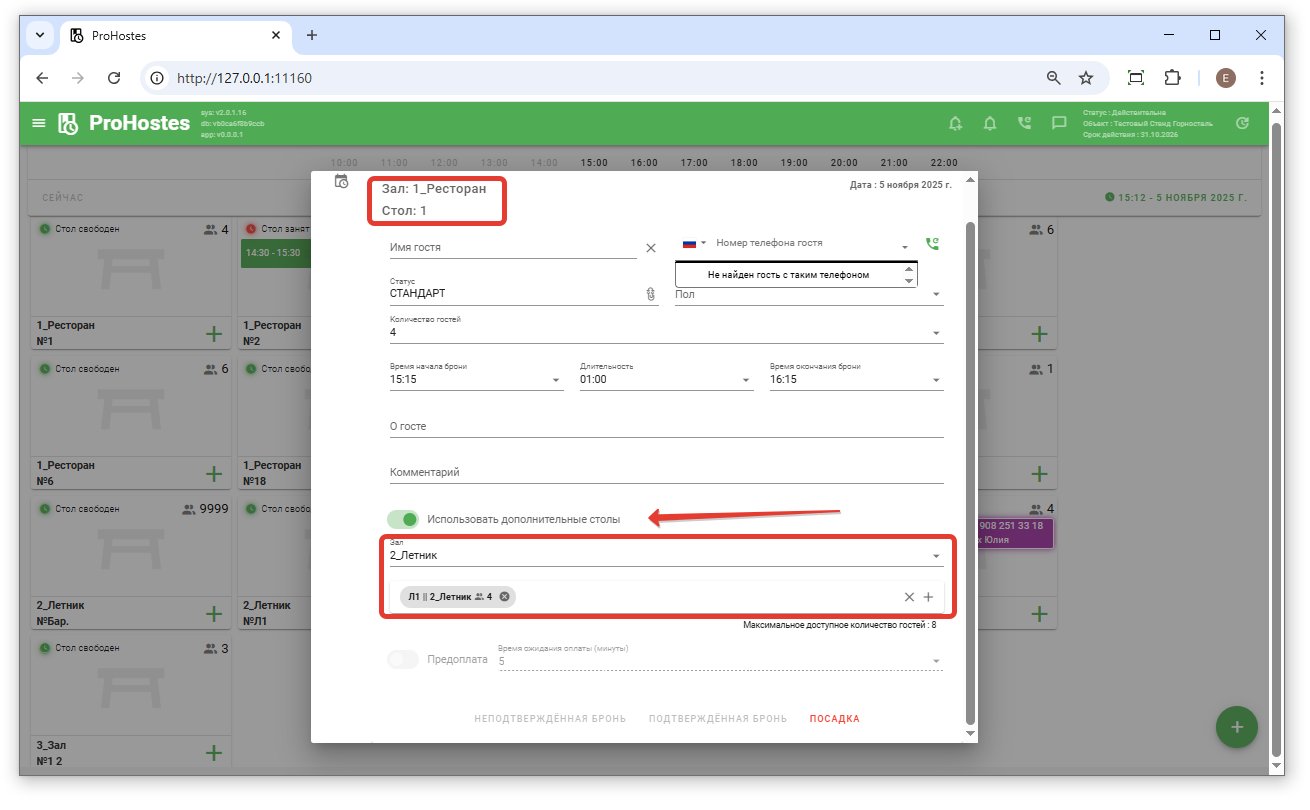Click the paperclip icon in Статус field
The image size is (1310, 810).
pos(649,294)
